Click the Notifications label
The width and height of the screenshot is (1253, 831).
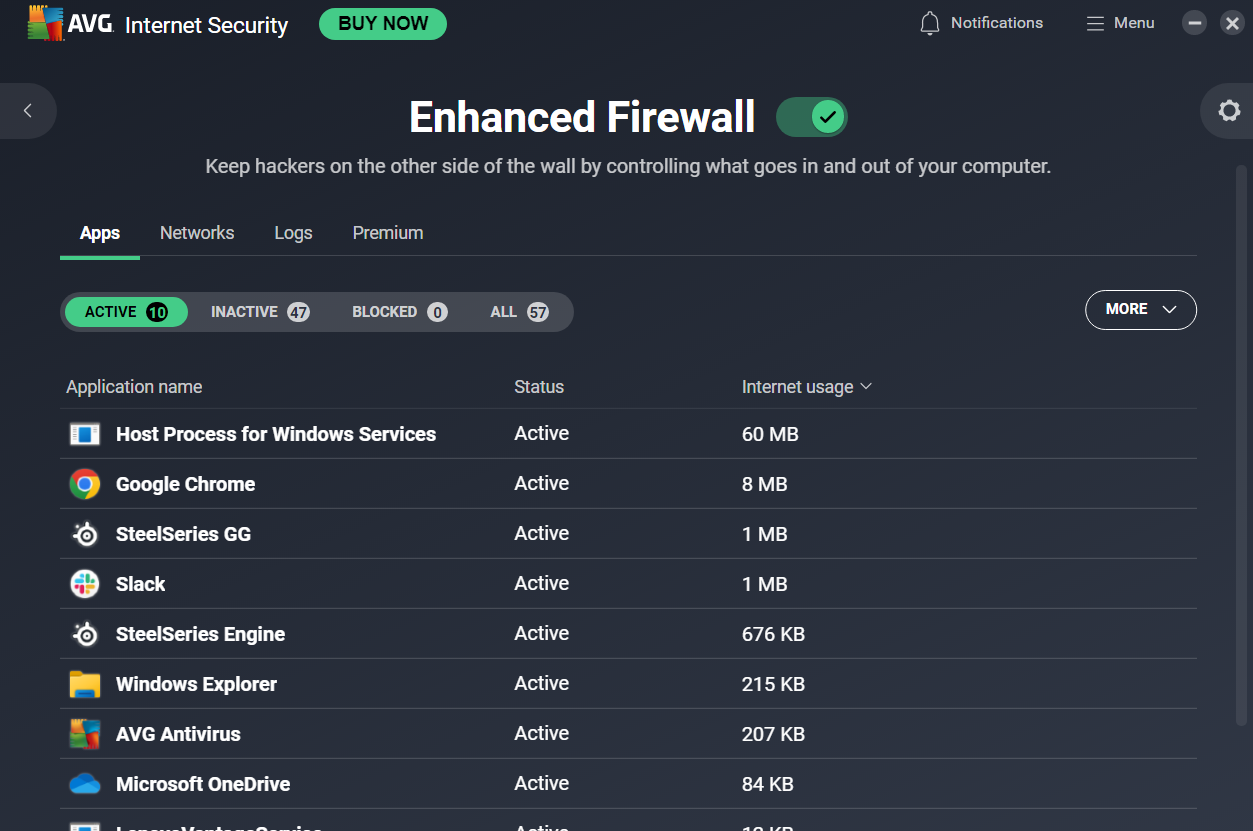coord(997,23)
